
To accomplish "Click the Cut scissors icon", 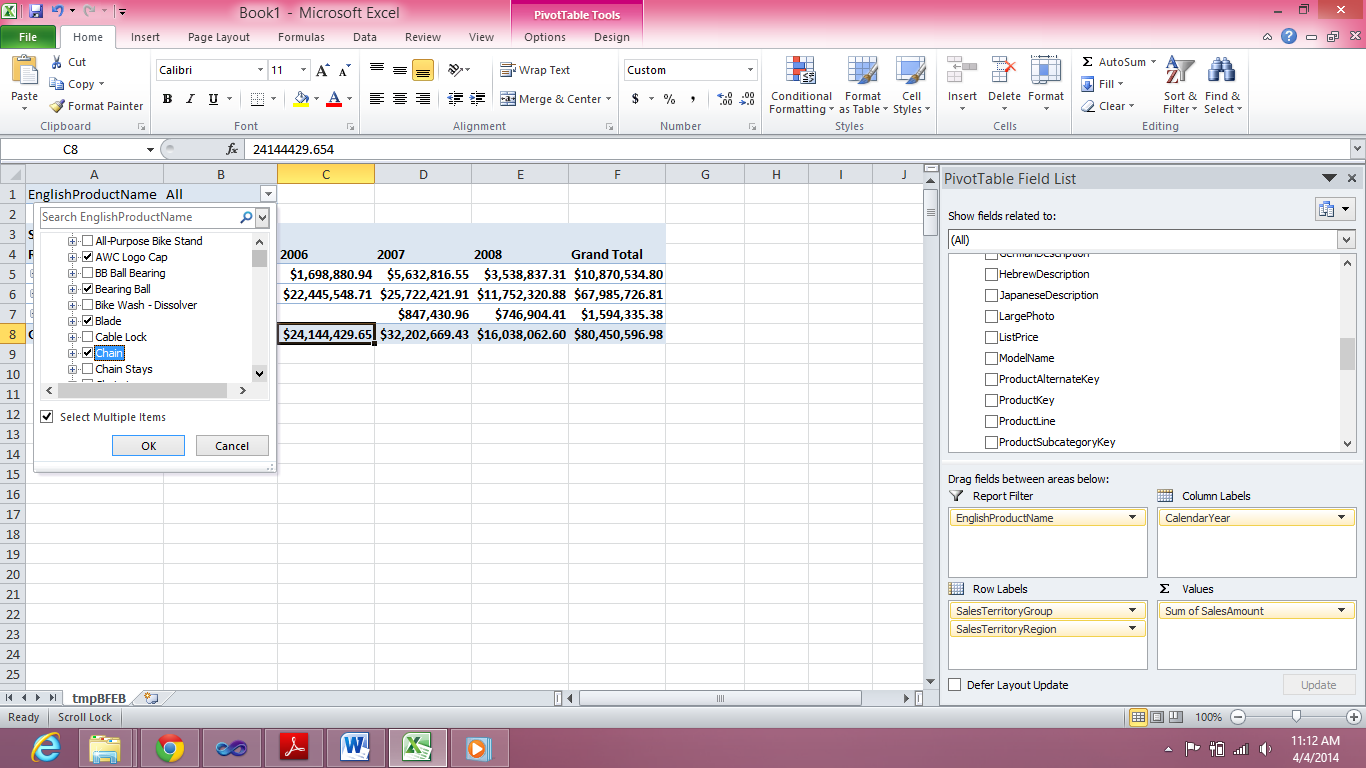I will coord(55,62).
